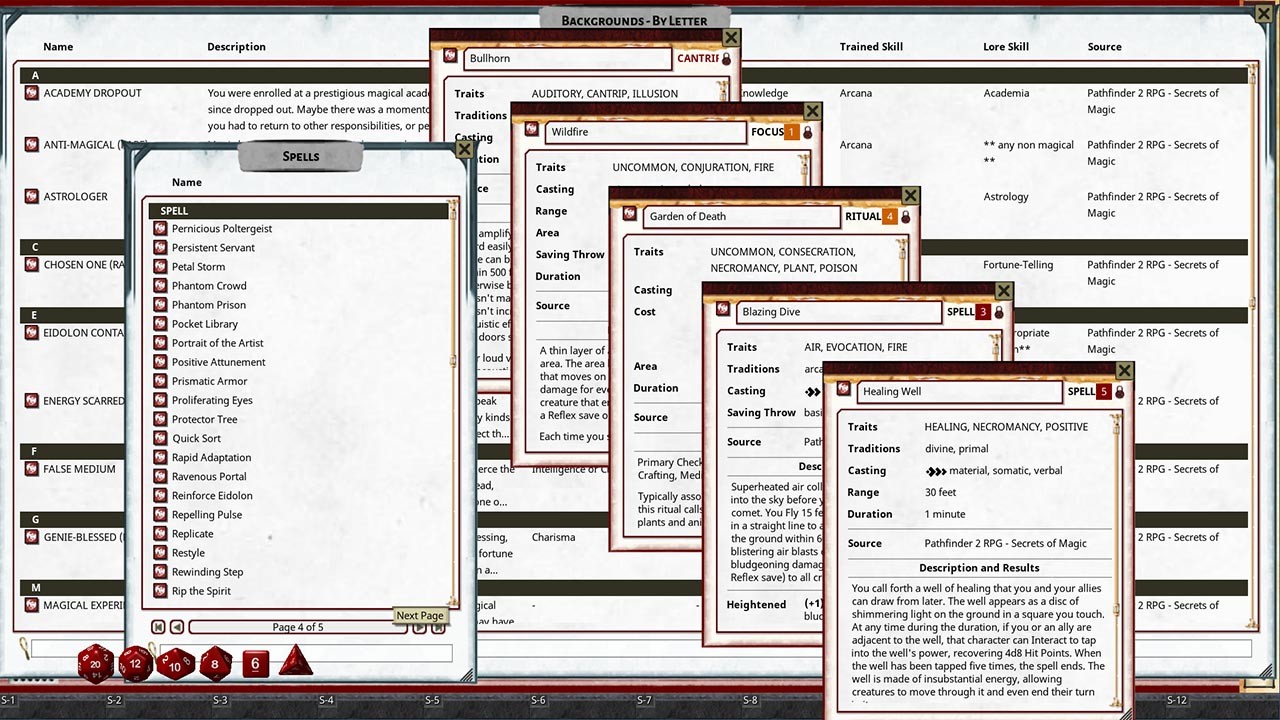Open the Reinforce Eidolon spell entry

pyautogui.click(x=212, y=495)
